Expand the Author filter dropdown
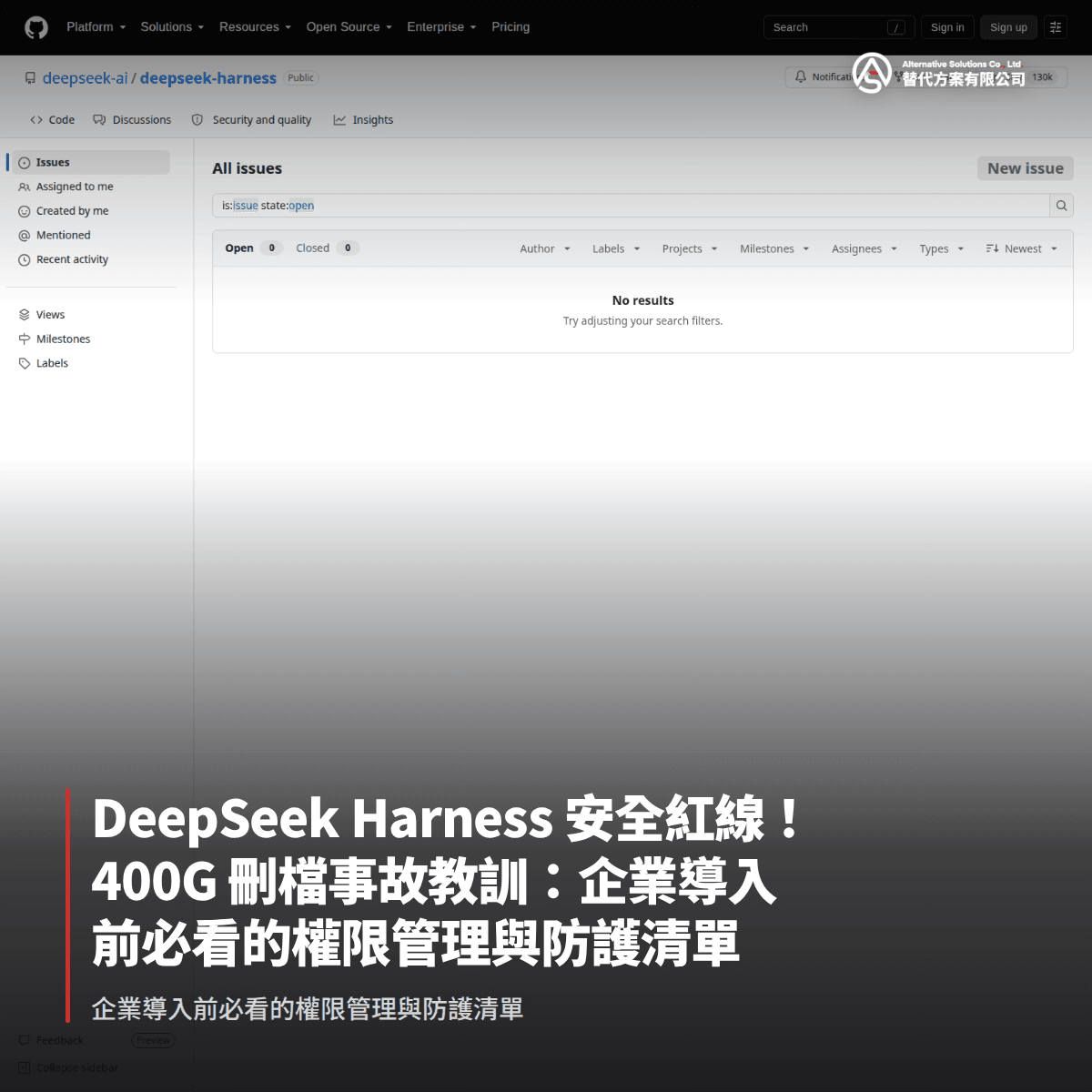 pyautogui.click(x=545, y=248)
